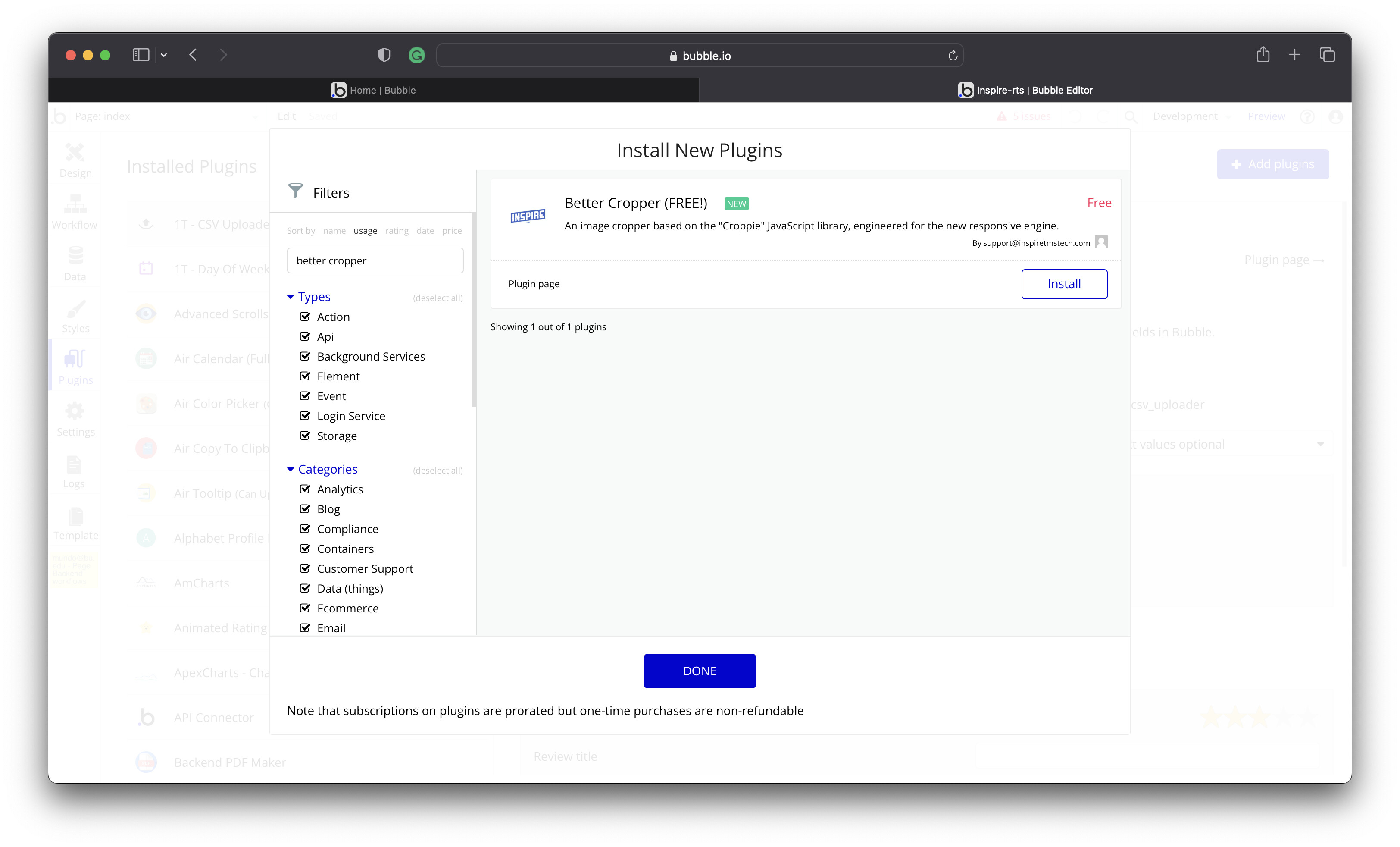Toggle the Event type checkbox
The image size is (1400, 847).
305,396
